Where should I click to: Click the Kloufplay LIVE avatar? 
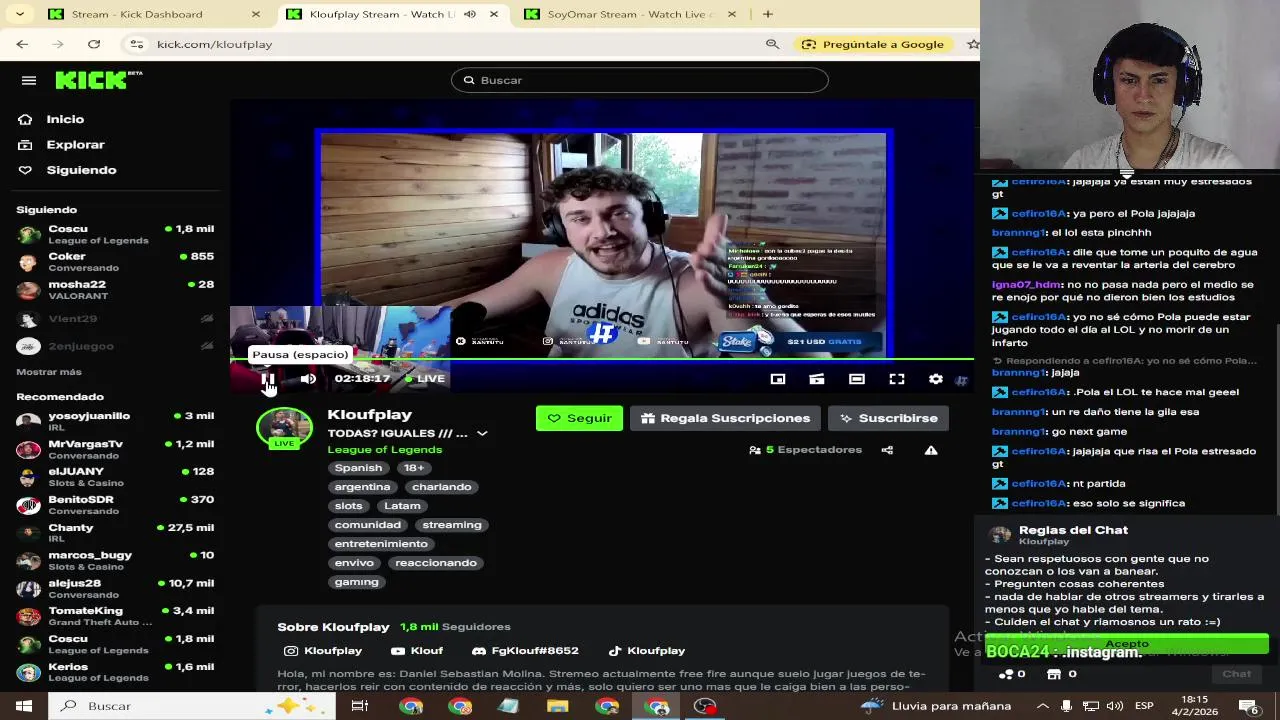coord(284,428)
